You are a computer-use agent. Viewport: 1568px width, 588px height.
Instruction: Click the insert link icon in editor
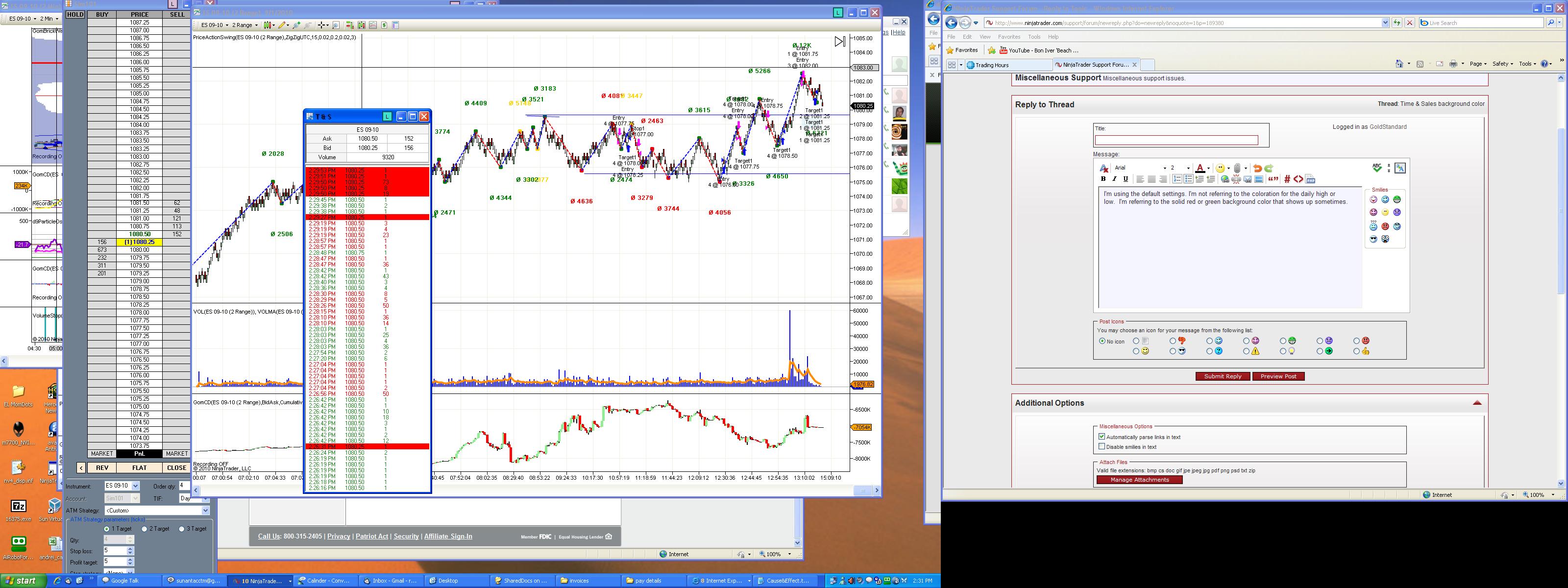tap(1225, 179)
